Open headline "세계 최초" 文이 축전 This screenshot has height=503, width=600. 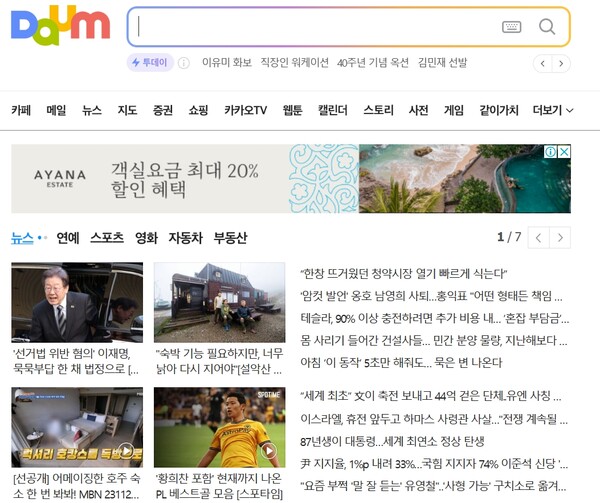click(x=431, y=396)
